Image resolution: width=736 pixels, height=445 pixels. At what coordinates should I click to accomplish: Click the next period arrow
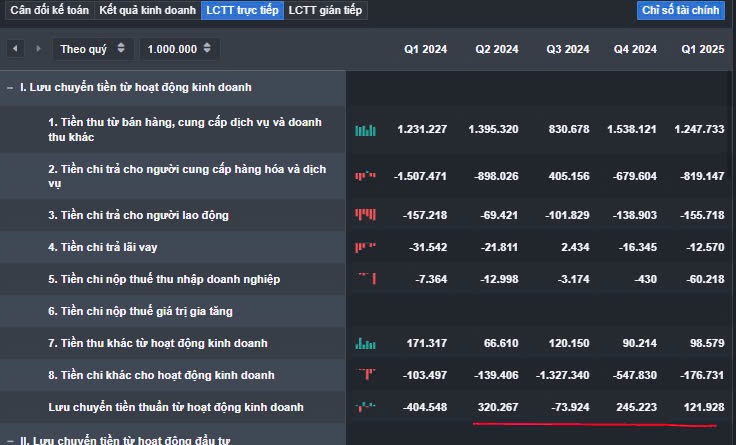click(x=38, y=48)
